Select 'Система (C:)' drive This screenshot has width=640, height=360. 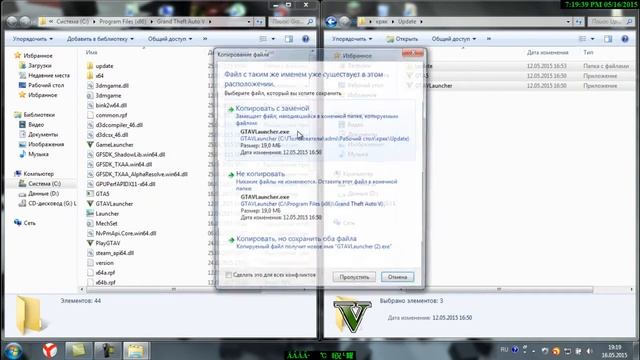click(44, 184)
